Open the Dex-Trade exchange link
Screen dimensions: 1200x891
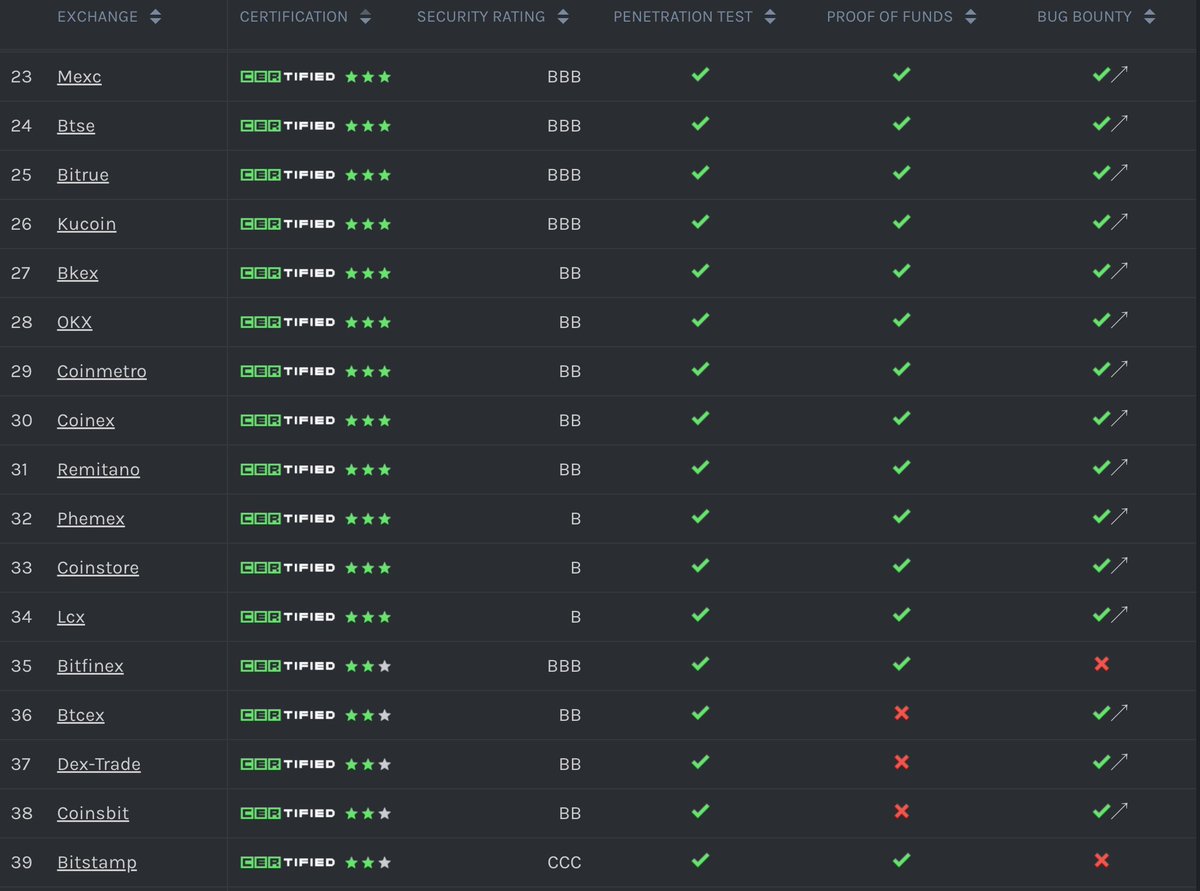pyautogui.click(x=99, y=763)
